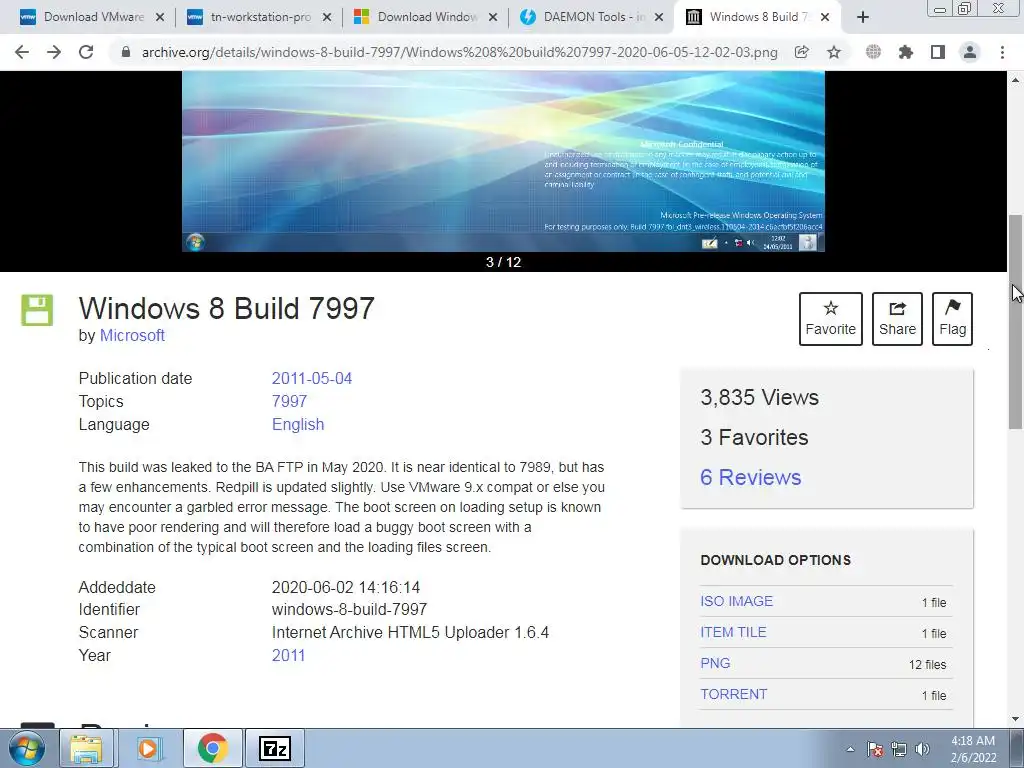Click the Chrome taskbar icon
The image size is (1024, 768).
click(213, 748)
